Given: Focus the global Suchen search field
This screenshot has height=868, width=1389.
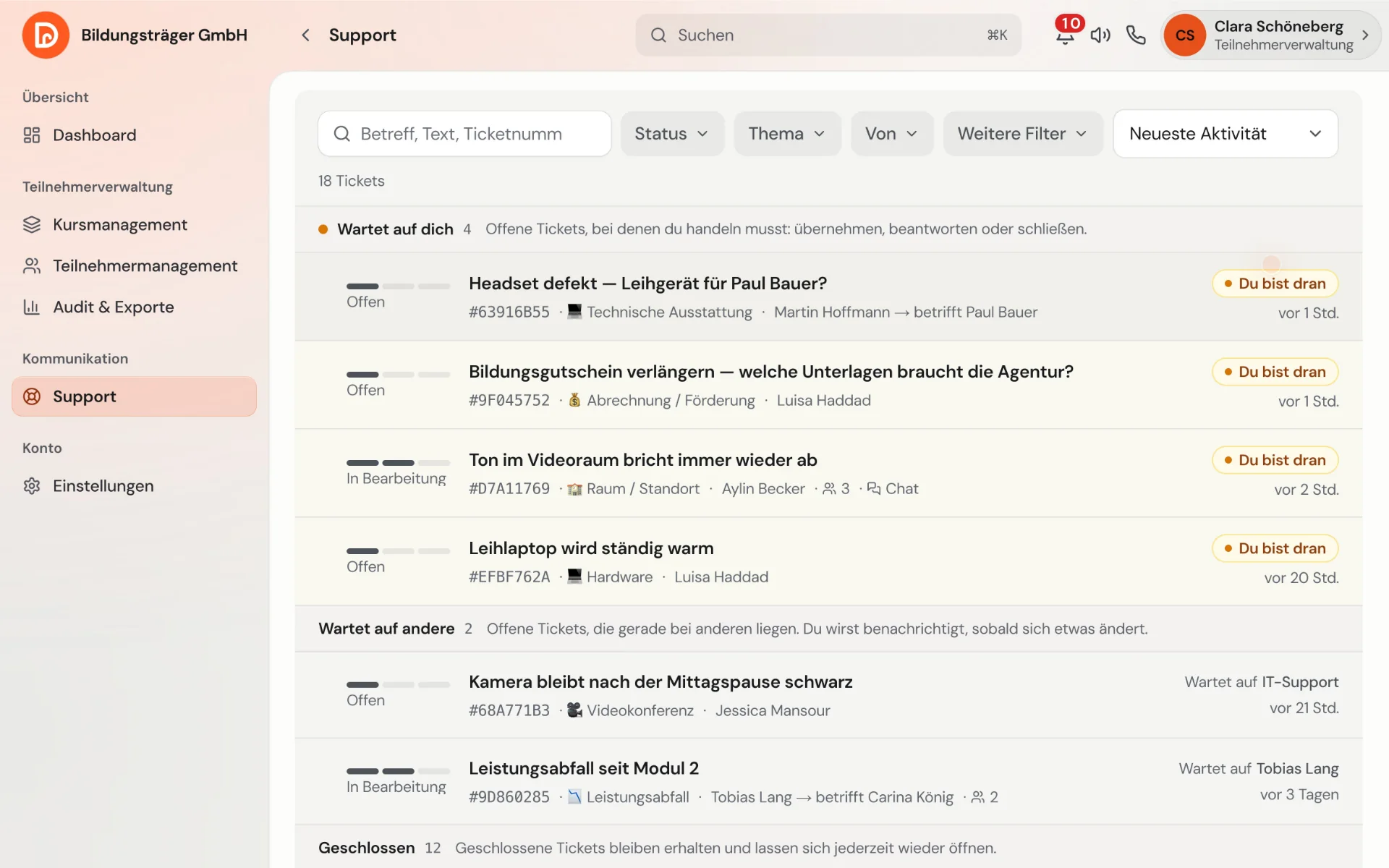Looking at the screenshot, I should (828, 35).
